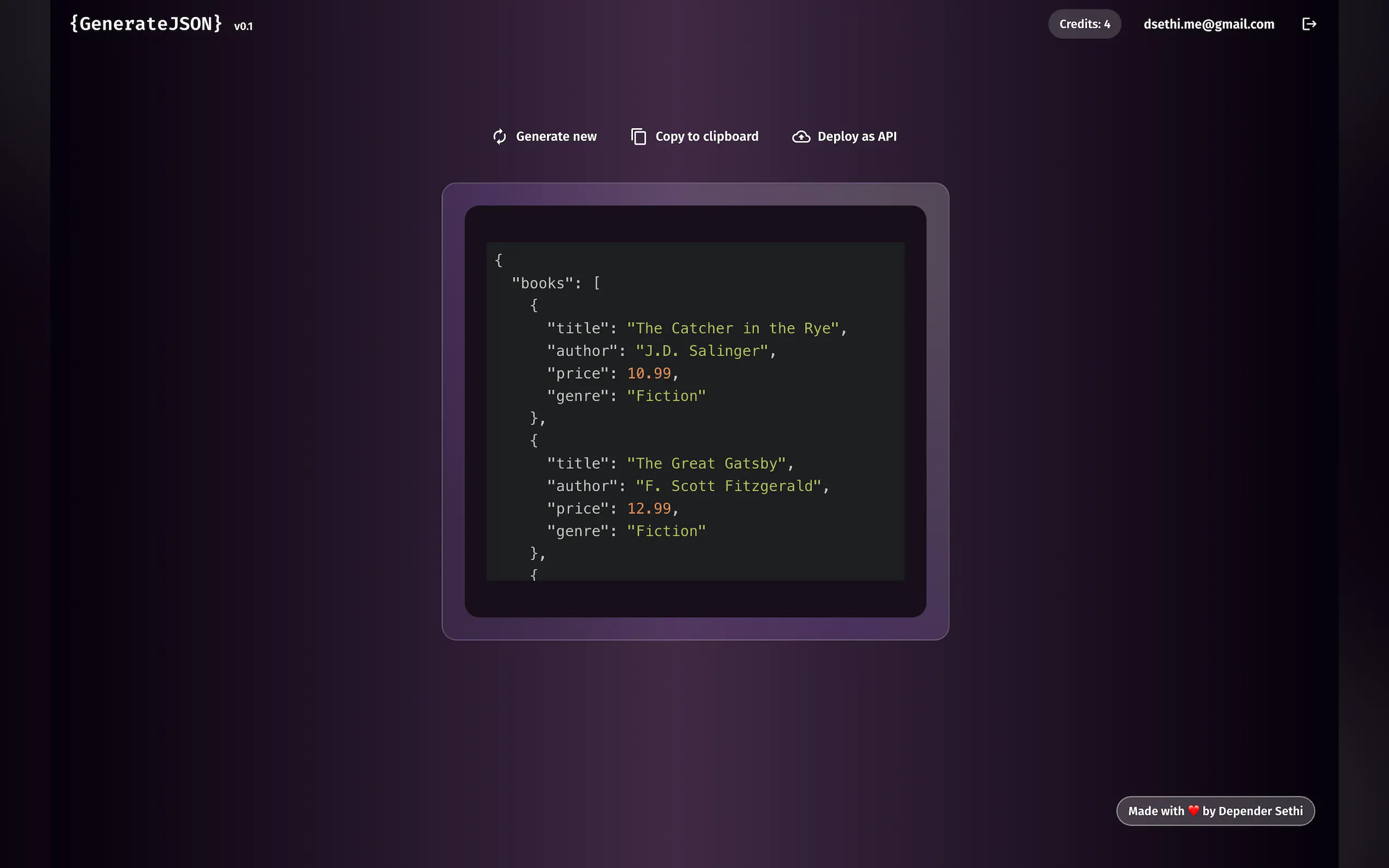1389x868 pixels.
Task: Click the cloud upload deploy icon
Action: coord(801,137)
